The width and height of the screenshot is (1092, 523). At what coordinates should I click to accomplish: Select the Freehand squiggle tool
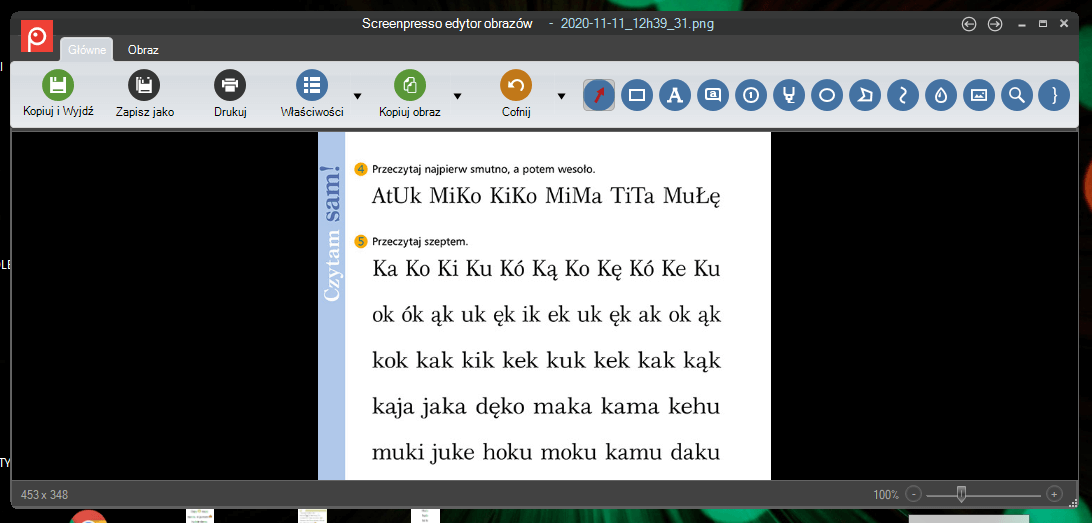point(903,95)
